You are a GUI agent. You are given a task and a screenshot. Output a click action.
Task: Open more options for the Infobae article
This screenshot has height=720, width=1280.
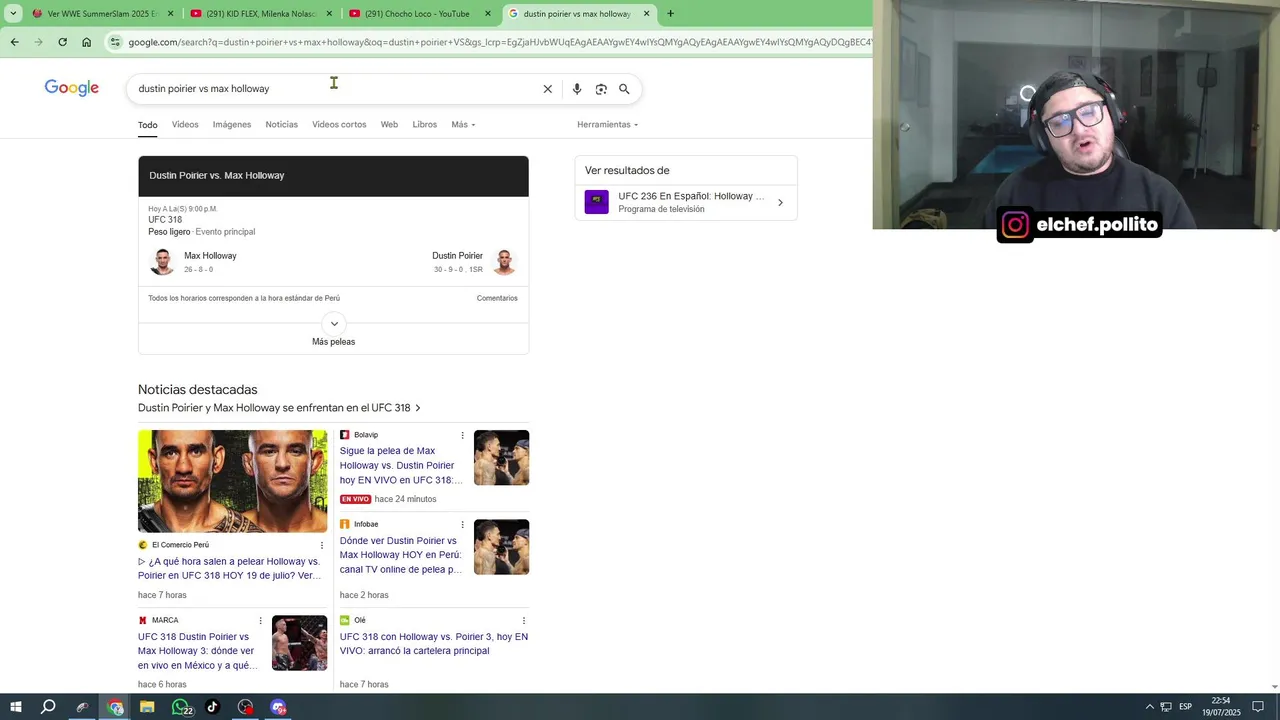pyautogui.click(x=462, y=524)
